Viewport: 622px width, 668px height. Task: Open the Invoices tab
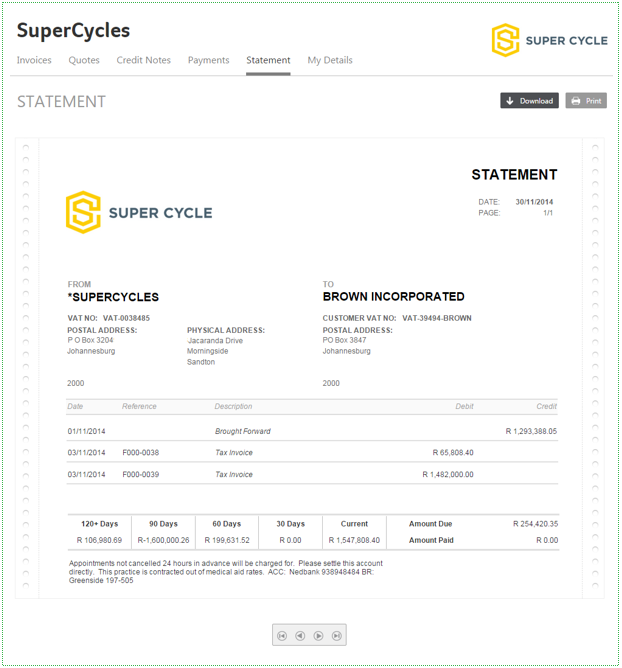pyautogui.click(x=34, y=60)
